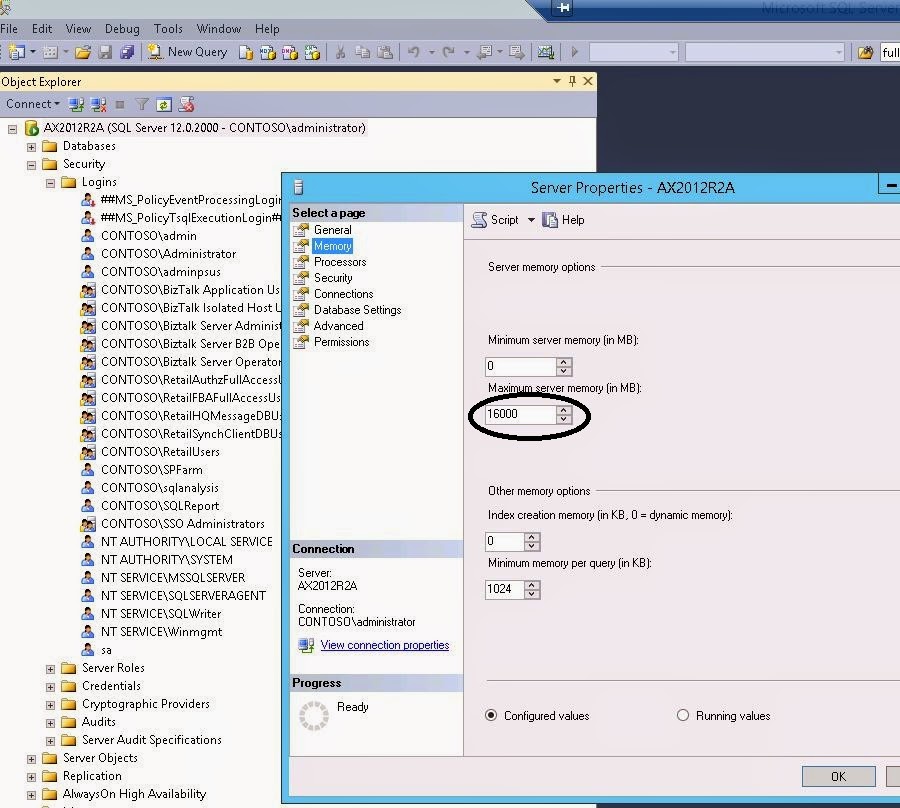Select CONTOSO\SQLReport login

[x=160, y=506]
